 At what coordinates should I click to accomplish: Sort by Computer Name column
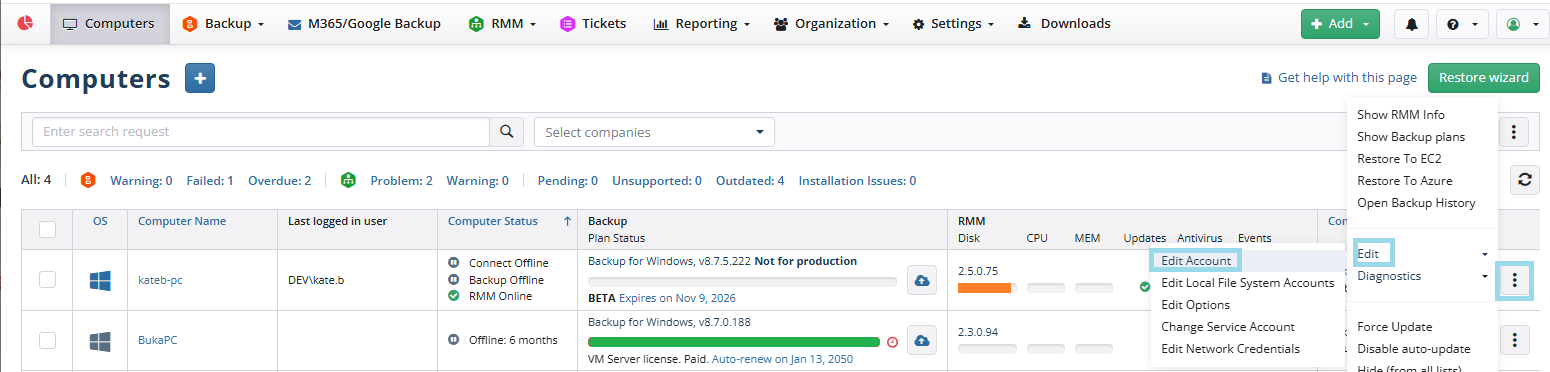point(182,221)
